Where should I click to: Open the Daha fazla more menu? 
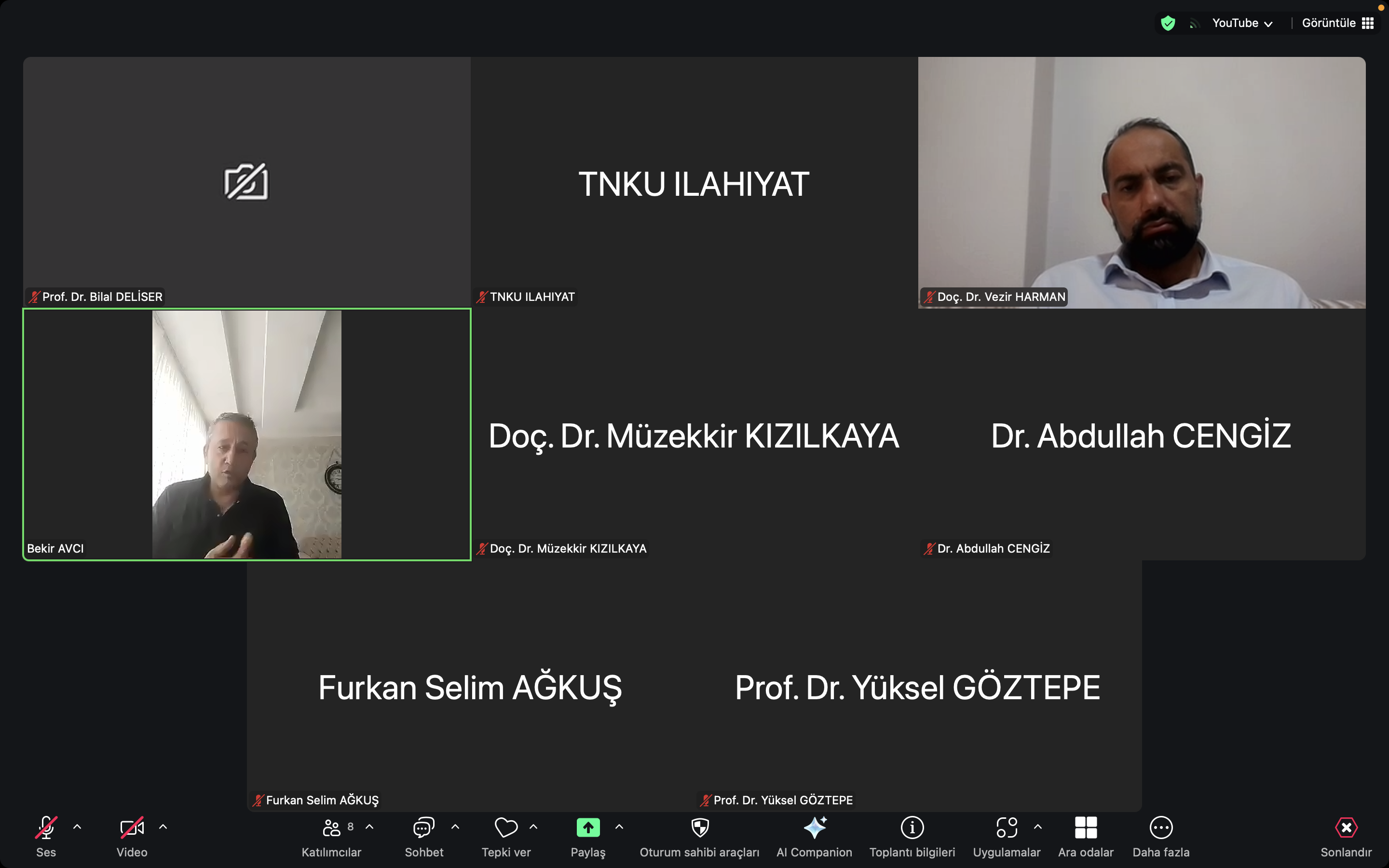pyautogui.click(x=1160, y=828)
